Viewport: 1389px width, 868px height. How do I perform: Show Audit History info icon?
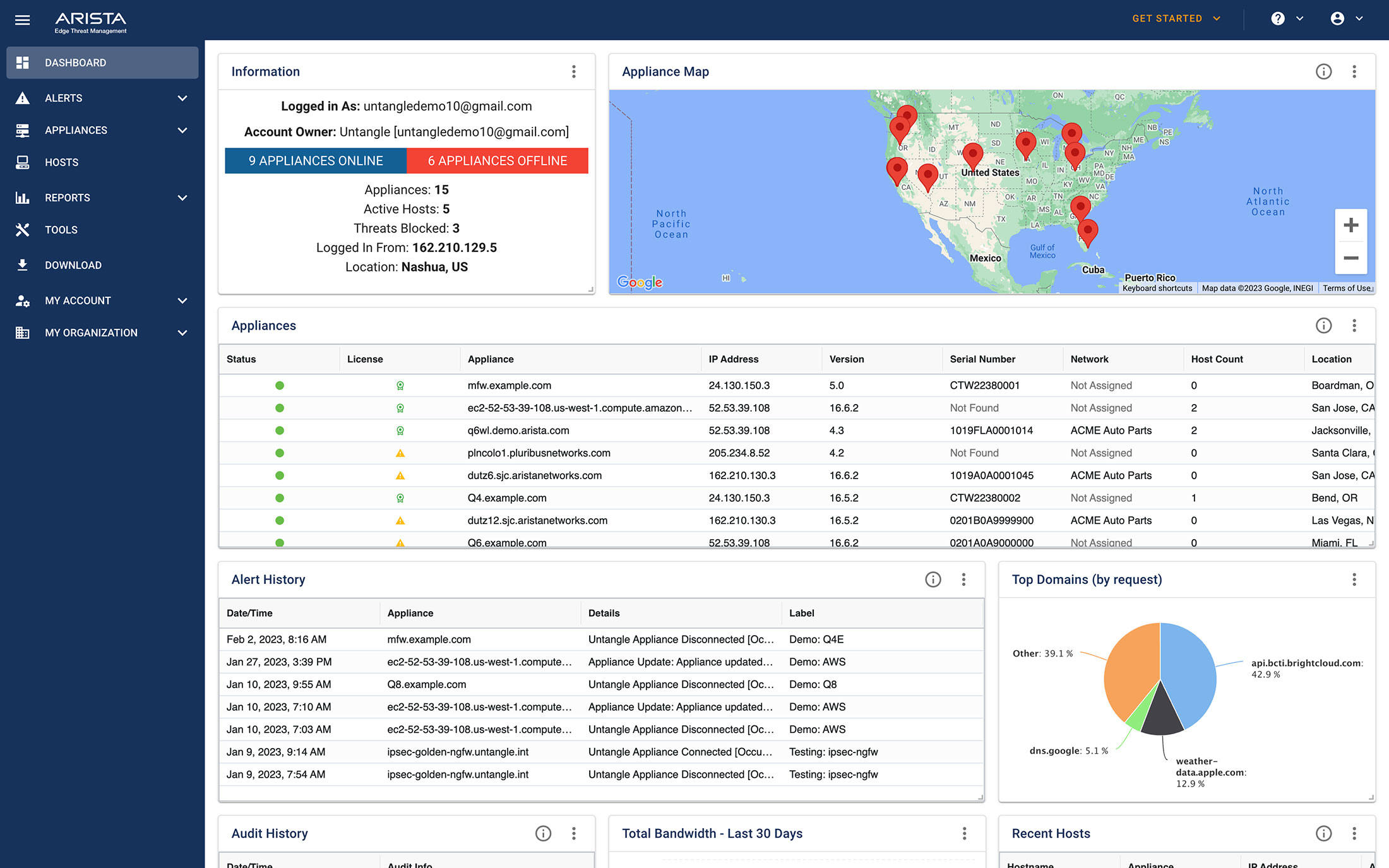tap(544, 833)
